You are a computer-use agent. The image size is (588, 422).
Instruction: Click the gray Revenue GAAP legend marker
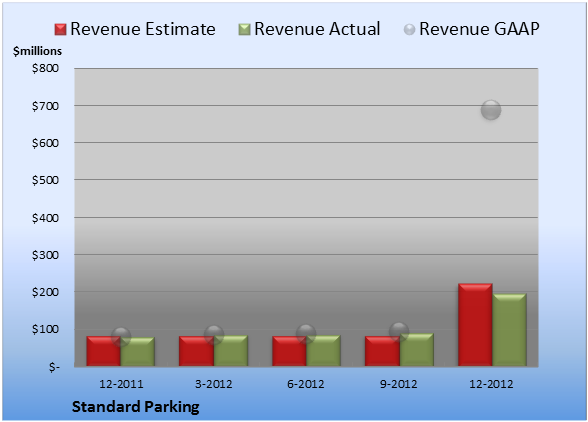(410, 30)
